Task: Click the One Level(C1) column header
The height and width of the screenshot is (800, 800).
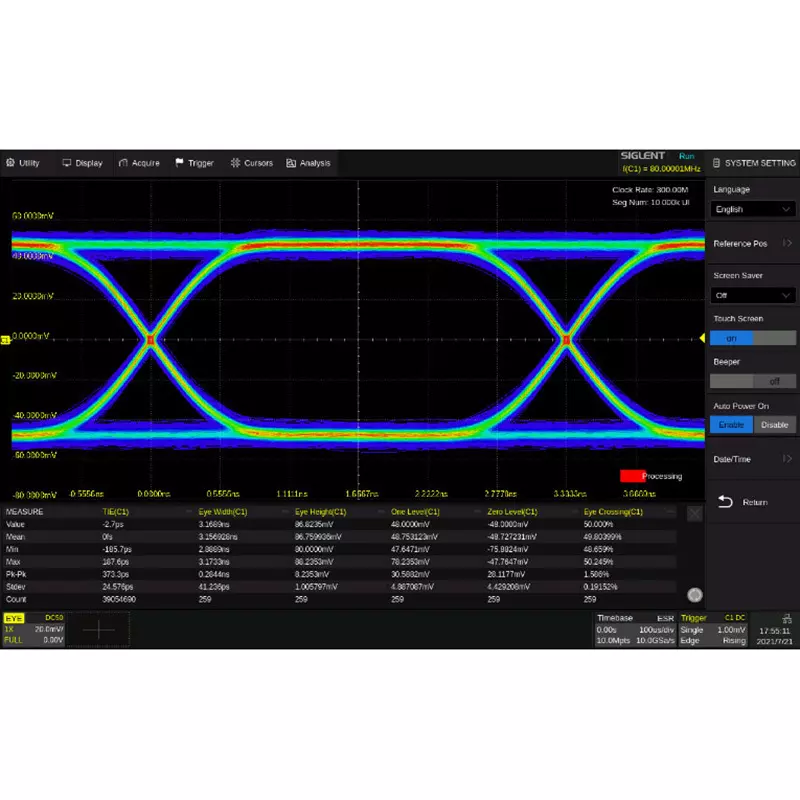Action: coord(415,512)
